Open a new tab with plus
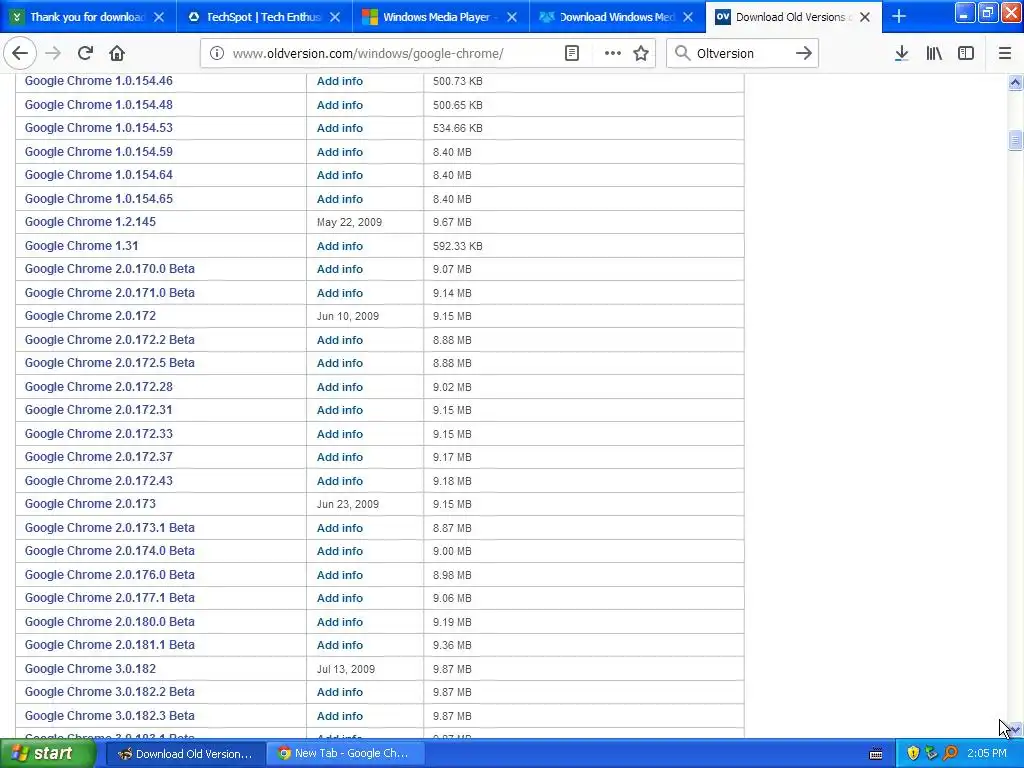This screenshot has width=1024, height=768. [899, 16]
